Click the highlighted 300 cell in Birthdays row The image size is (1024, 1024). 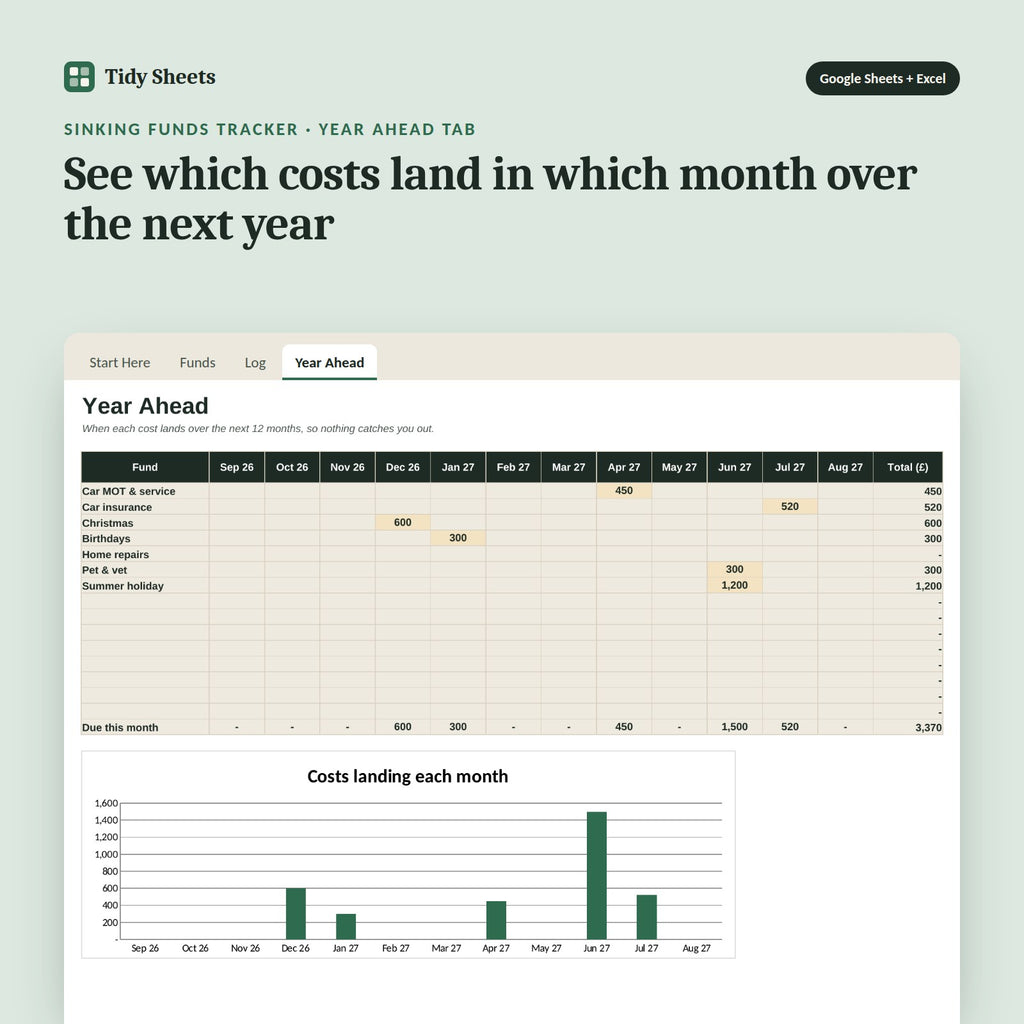click(x=458, y=538)
